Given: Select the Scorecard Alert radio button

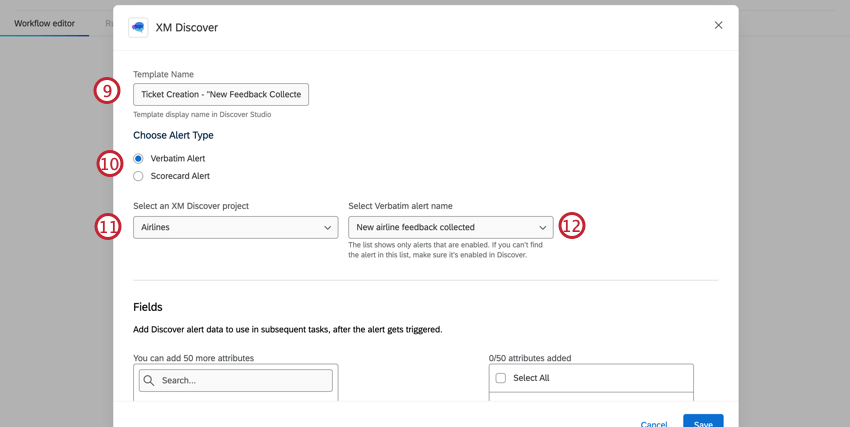Looking at the screenshot, I should click(138, 176).
